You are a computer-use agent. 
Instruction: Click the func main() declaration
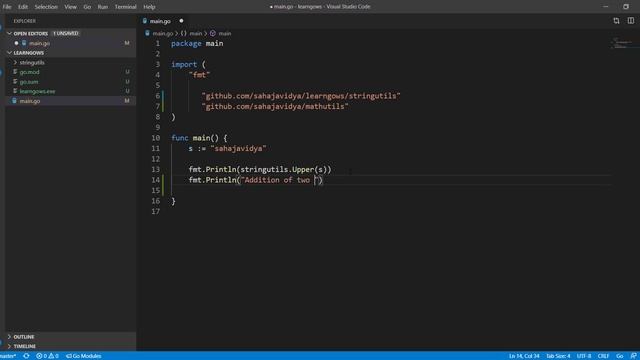199,138
